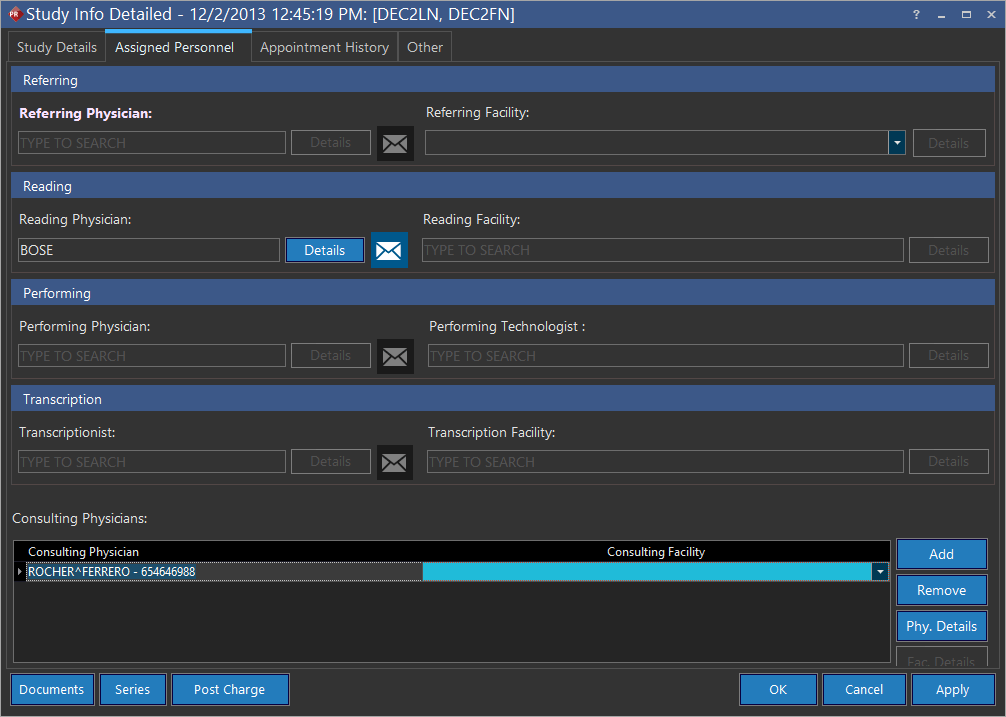
Task: Open Phy. Details for consulting physician
Action: tap(941, 626)
